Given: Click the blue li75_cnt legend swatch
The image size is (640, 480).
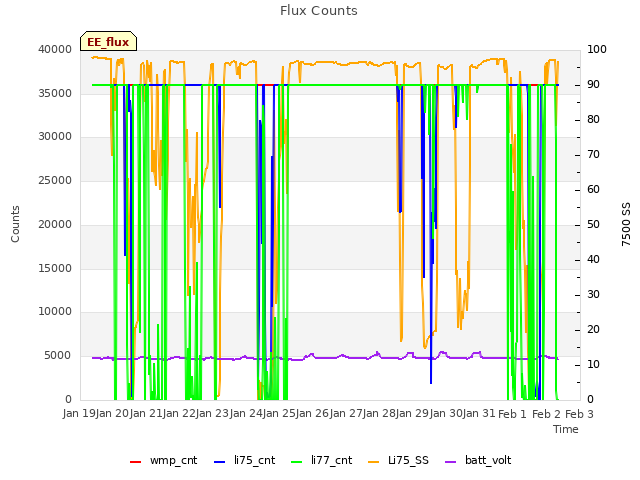Looking at the screenshot, I should 220,462.
